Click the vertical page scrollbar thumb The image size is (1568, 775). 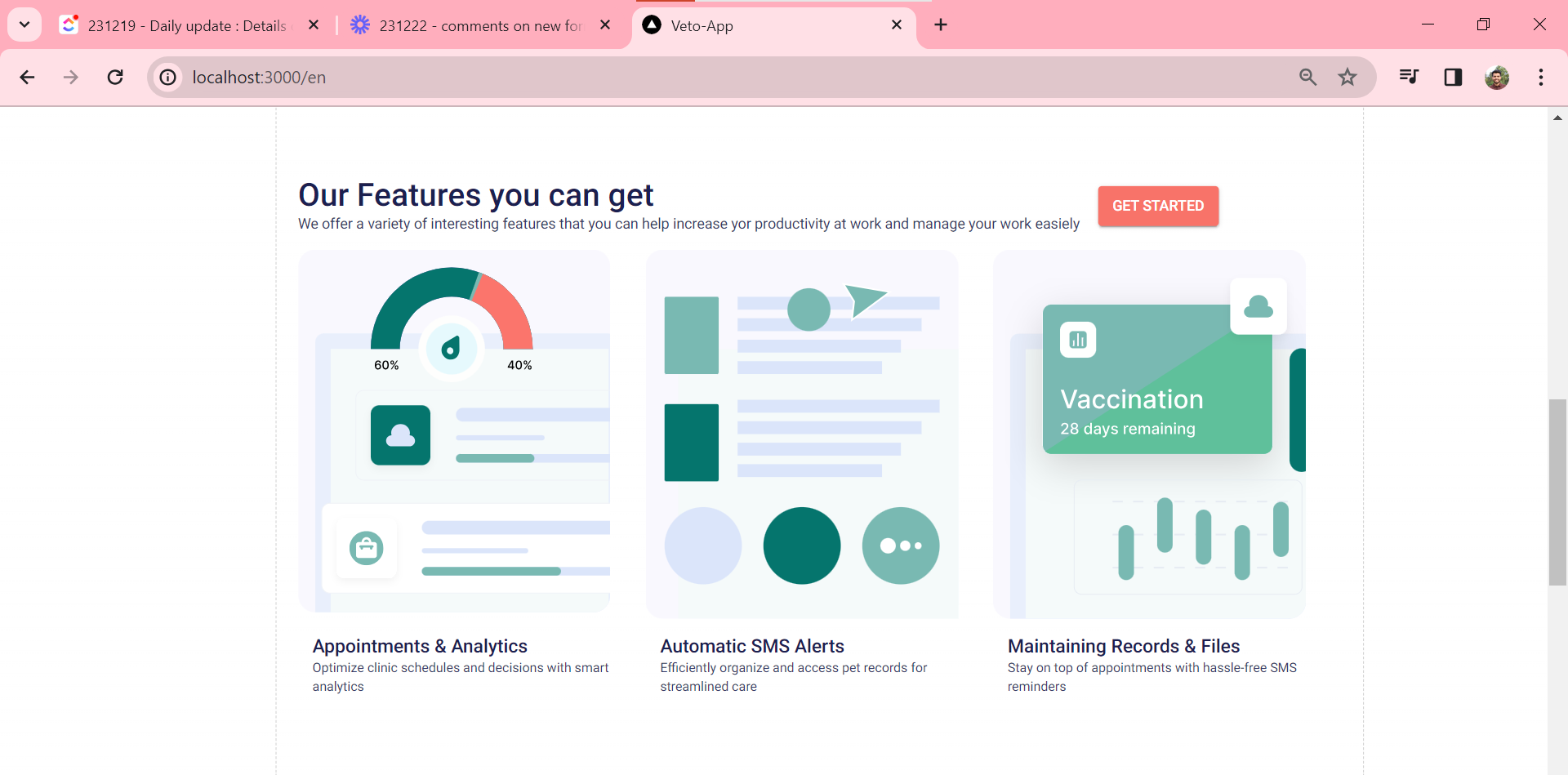(x=1557, y=492)
